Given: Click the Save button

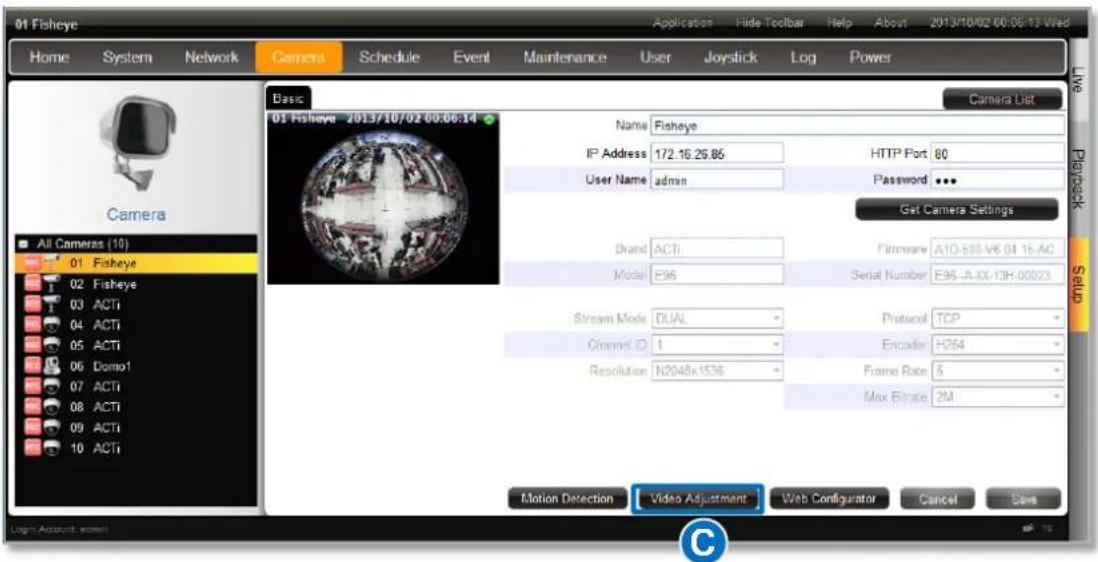Looking at the screenshot, I should click(1023, 499).
